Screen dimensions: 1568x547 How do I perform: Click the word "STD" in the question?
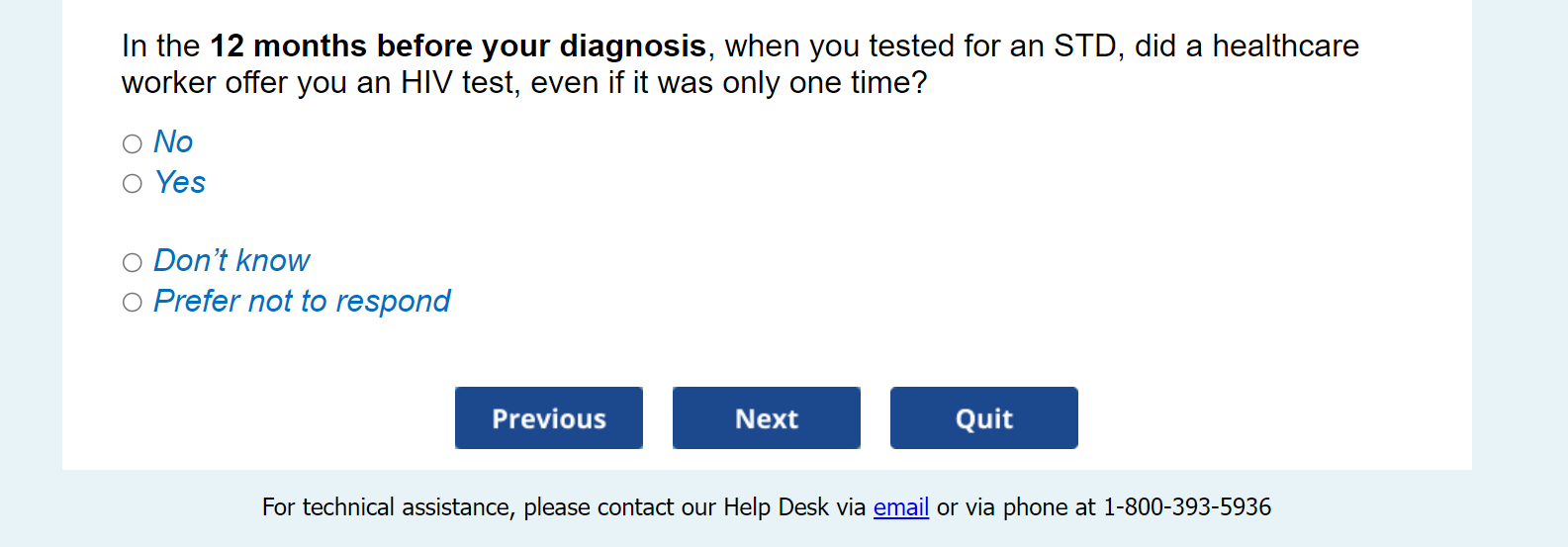[1084, 46]
